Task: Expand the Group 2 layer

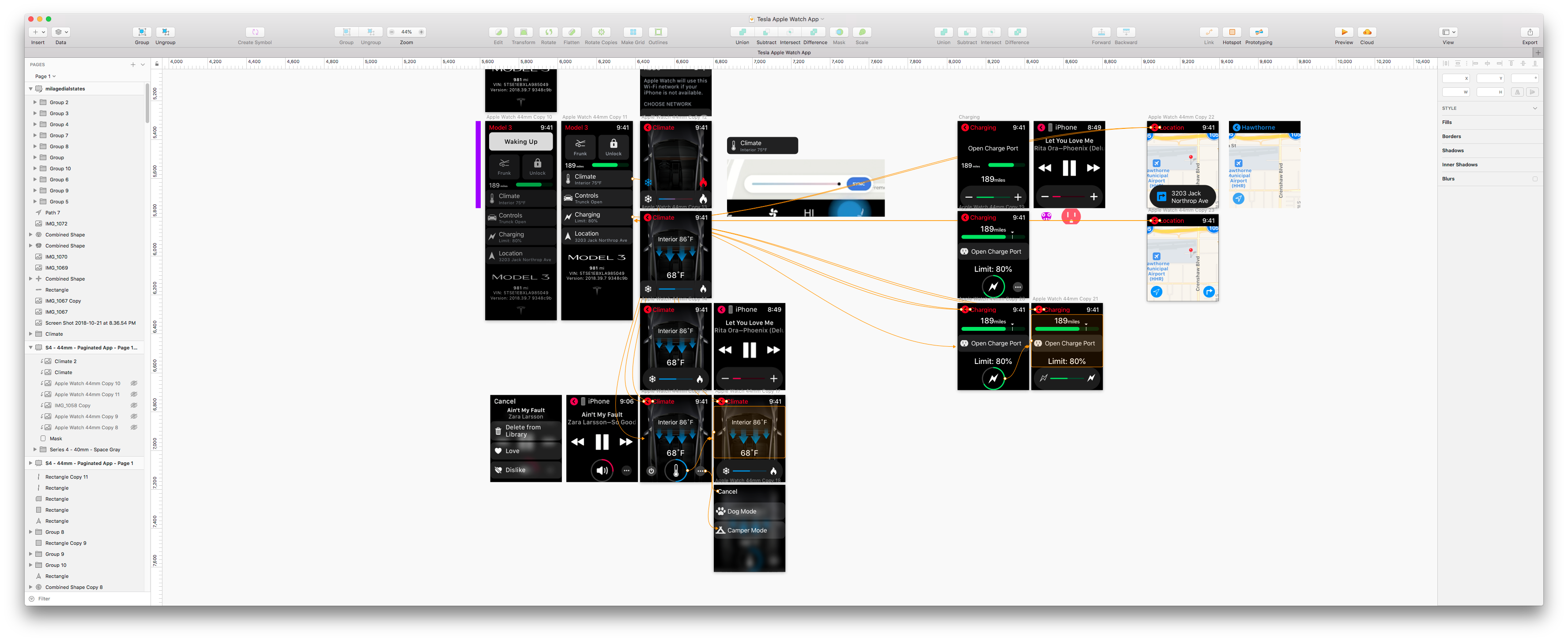Action: [x=35, y=102]
